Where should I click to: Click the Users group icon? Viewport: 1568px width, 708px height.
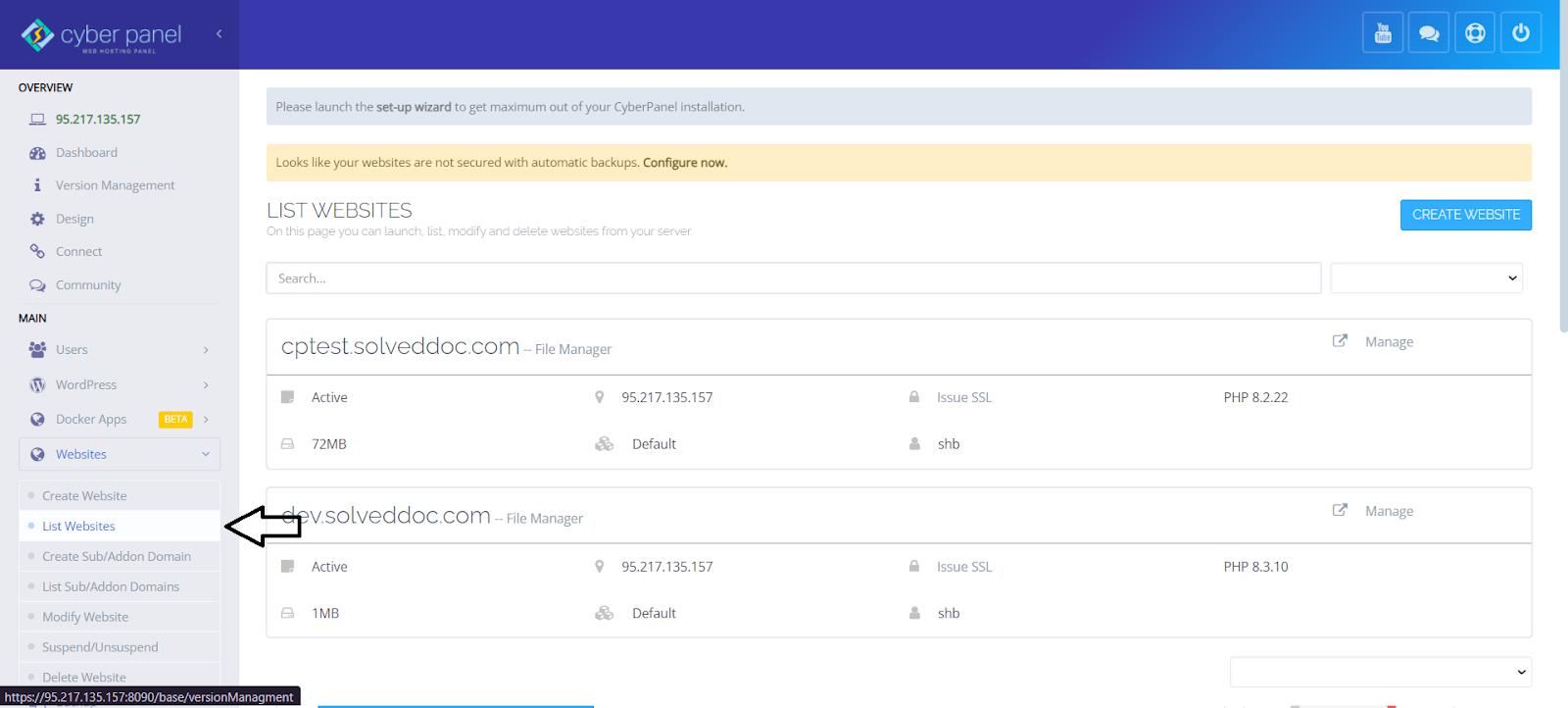tap(37, 349)
